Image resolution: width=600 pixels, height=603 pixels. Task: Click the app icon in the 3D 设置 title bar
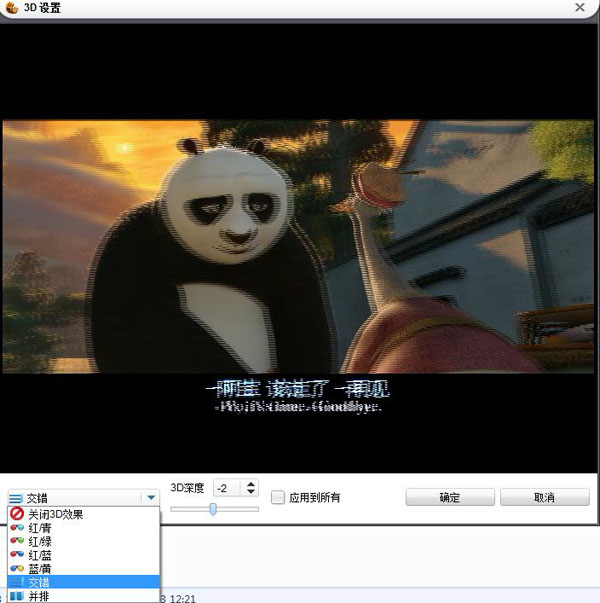12,7
